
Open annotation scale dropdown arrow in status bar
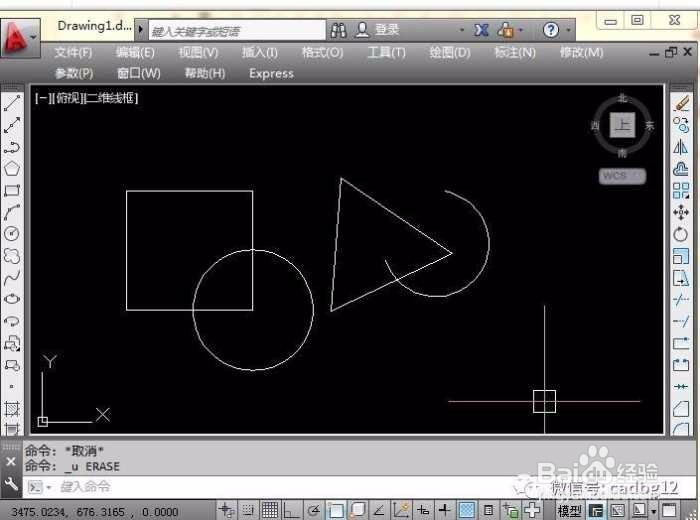pyautogui.click(x=653, y=511)
